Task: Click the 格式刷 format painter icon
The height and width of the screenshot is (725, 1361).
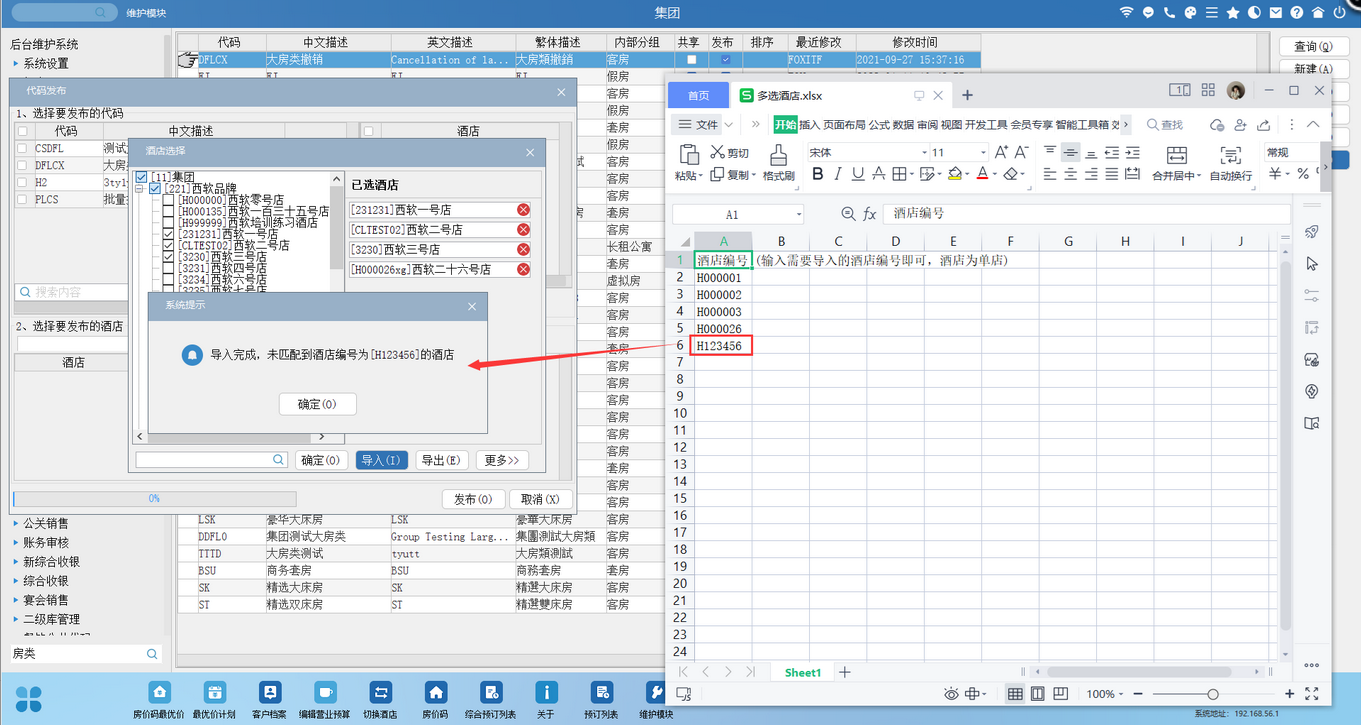Action: coord(778,154)
